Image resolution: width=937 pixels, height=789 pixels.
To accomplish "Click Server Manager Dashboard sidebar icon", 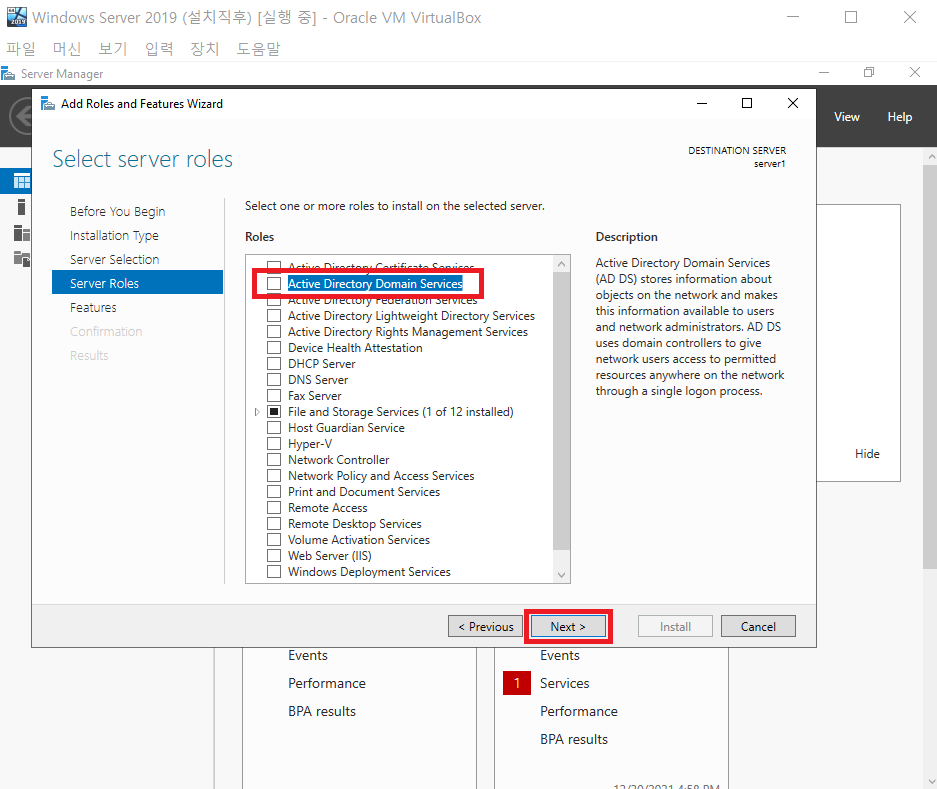I will click(22, 181).
